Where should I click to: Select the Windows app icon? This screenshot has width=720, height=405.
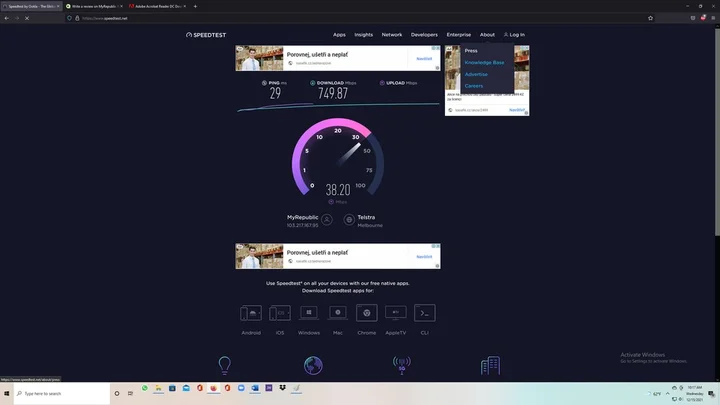pos(309,313)
